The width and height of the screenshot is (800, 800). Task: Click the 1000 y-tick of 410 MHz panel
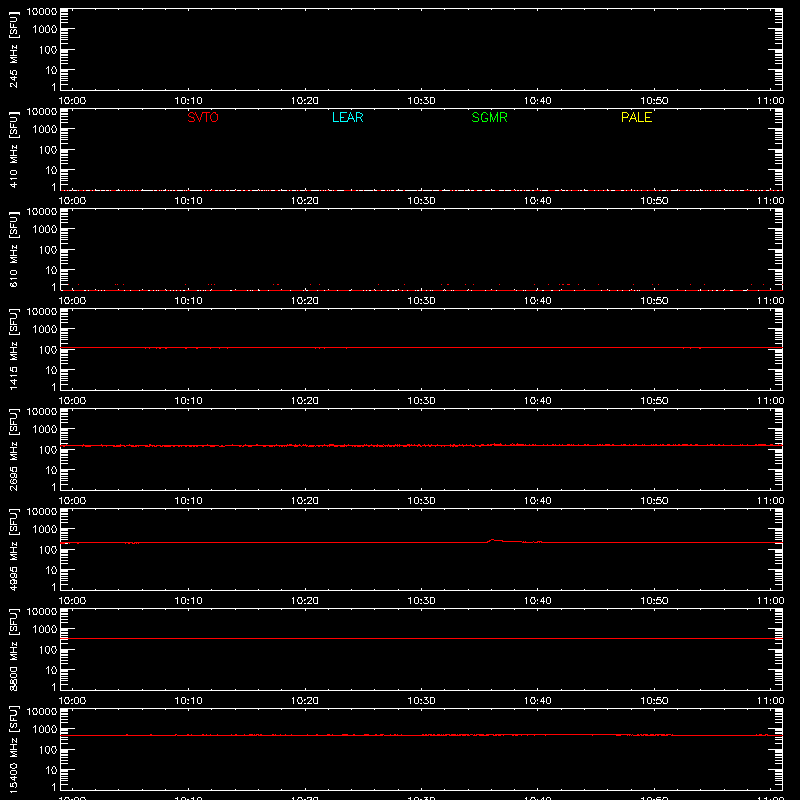45,130
